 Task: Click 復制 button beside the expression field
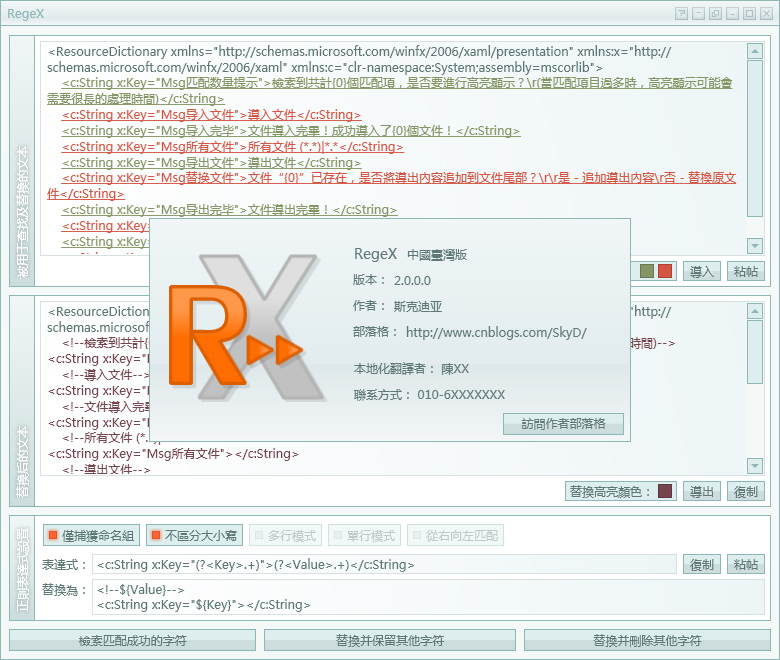pos(701,565)
